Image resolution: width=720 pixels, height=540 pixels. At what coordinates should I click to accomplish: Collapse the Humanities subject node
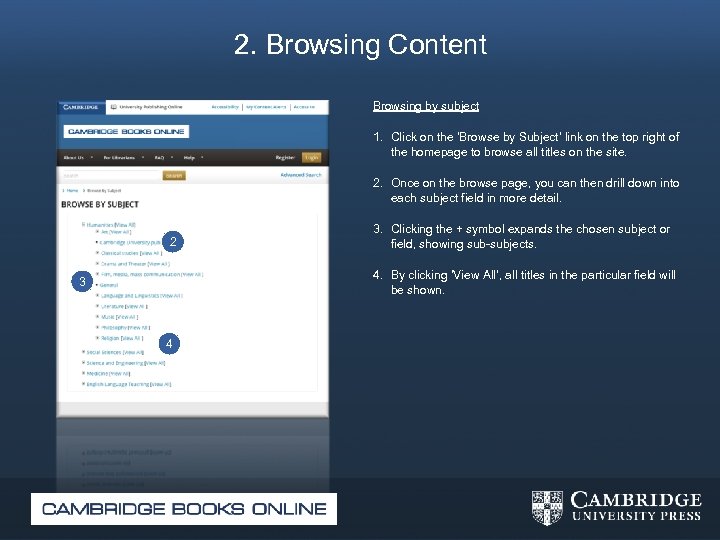84,225
